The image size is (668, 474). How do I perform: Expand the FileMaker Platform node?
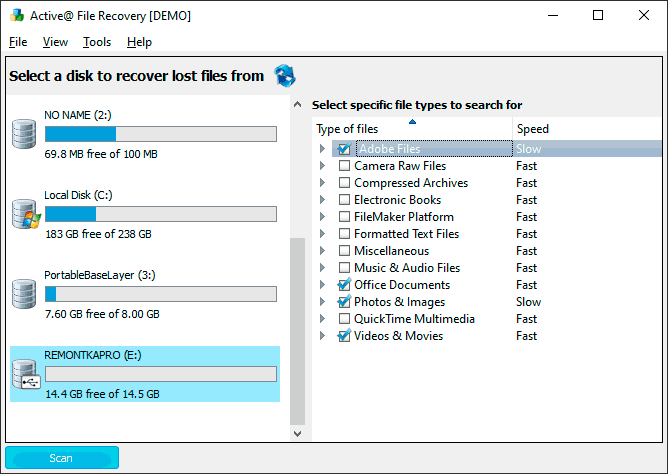pos(322,217)
